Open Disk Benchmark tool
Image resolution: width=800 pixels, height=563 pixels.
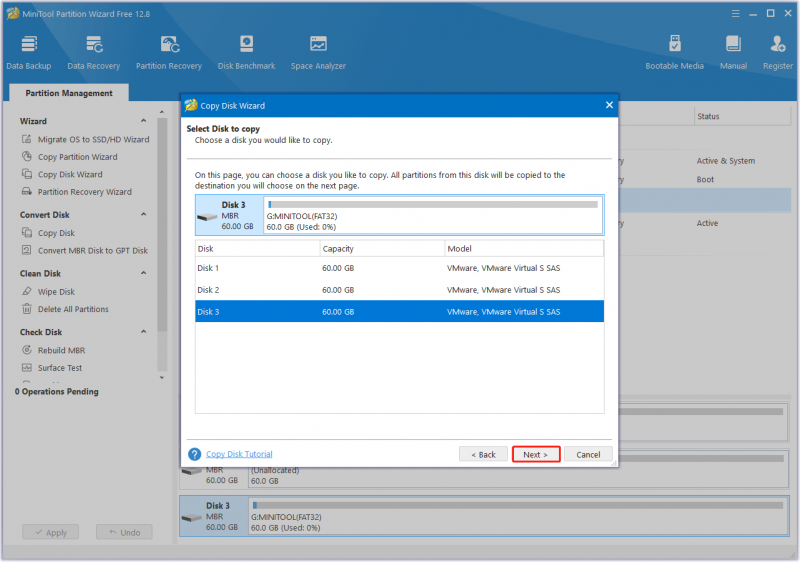pos(246,52)
